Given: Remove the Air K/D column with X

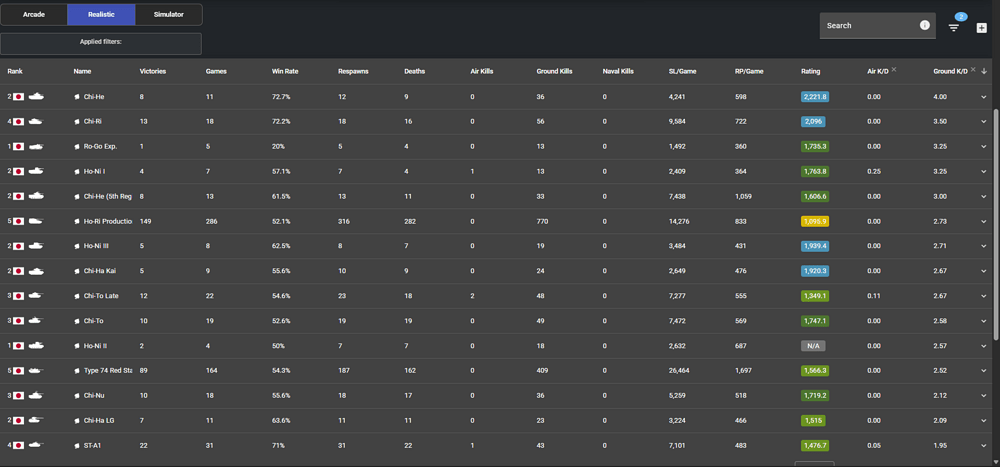Looking at the screenshot, I should [x=893, y=70].
